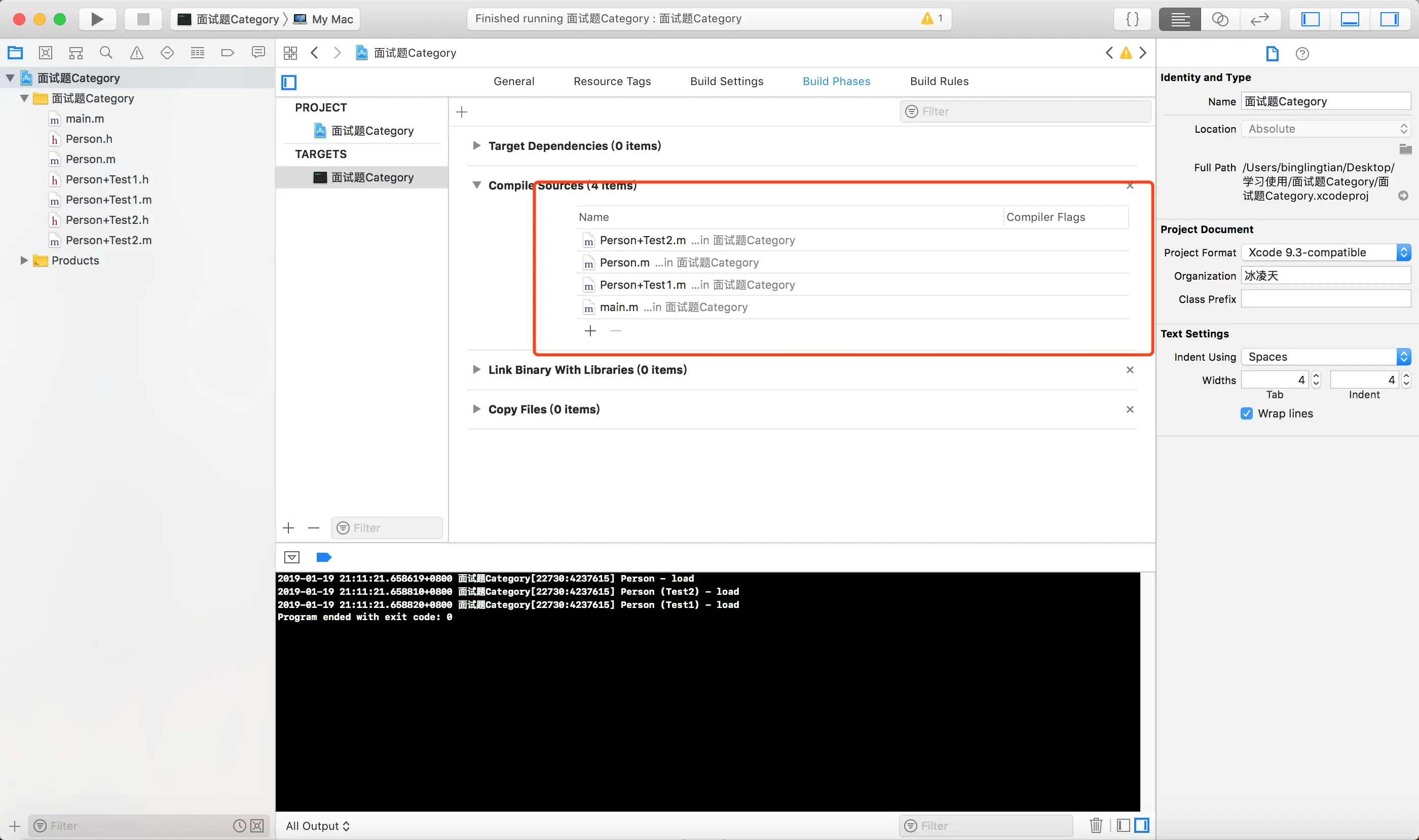Collapse the Products folder triangle

[24, 260]
